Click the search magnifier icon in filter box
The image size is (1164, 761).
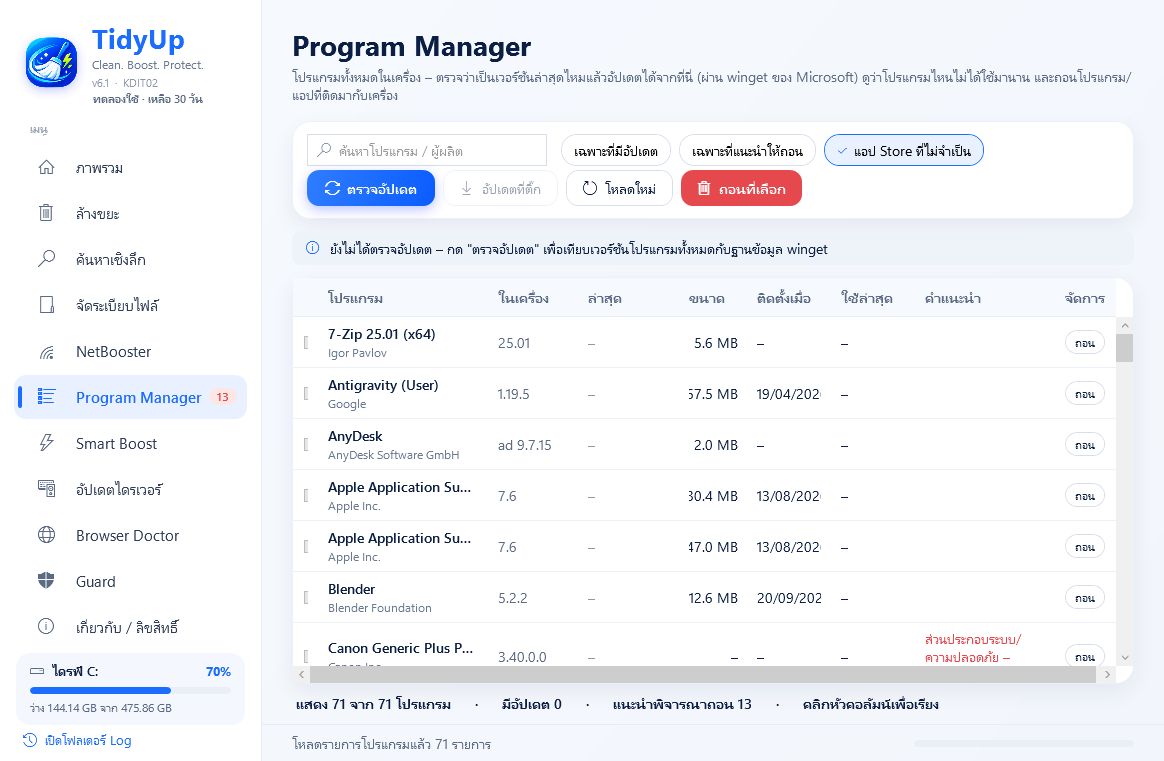point(324,150)
